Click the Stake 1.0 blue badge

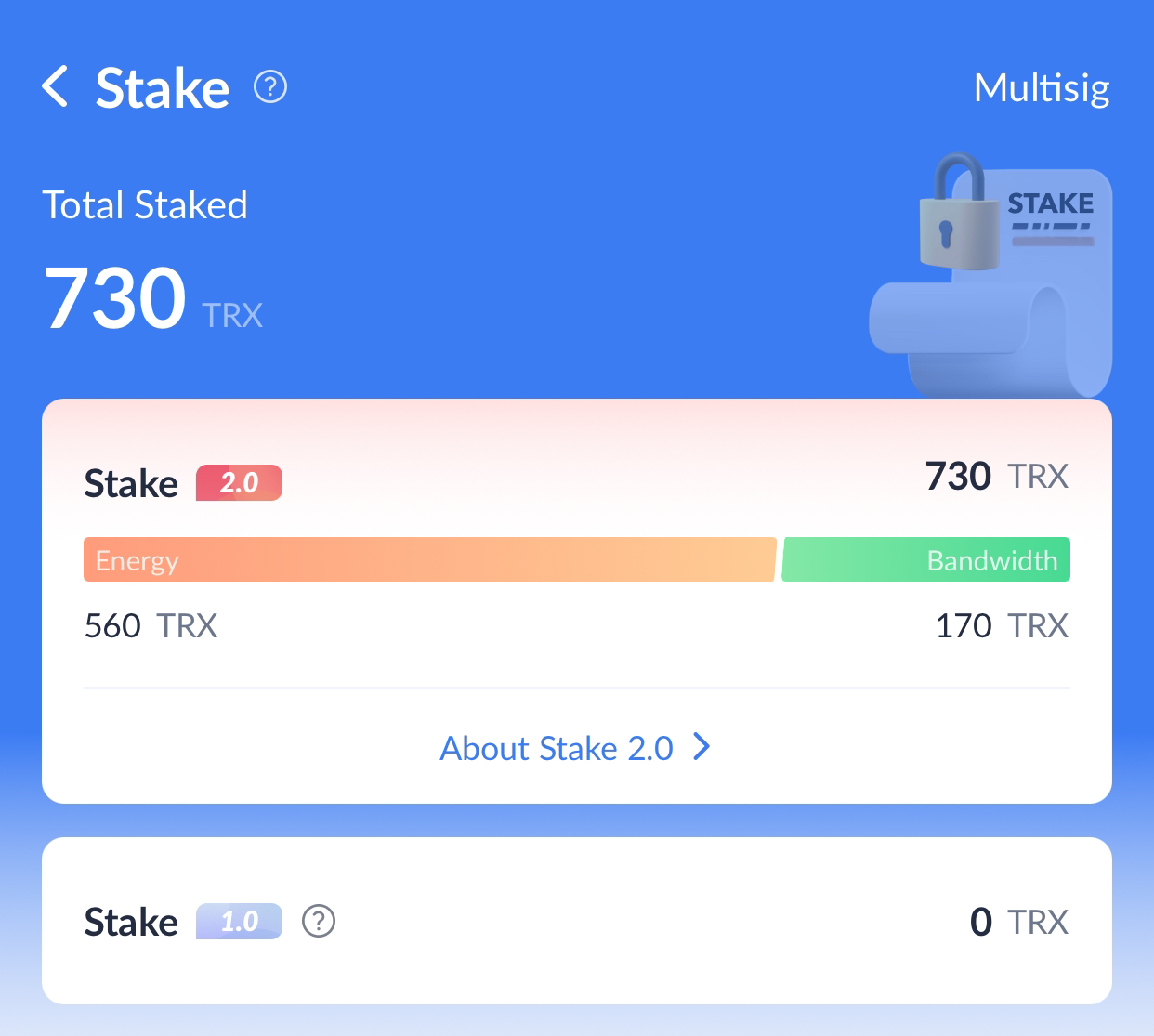pos(239,922)
